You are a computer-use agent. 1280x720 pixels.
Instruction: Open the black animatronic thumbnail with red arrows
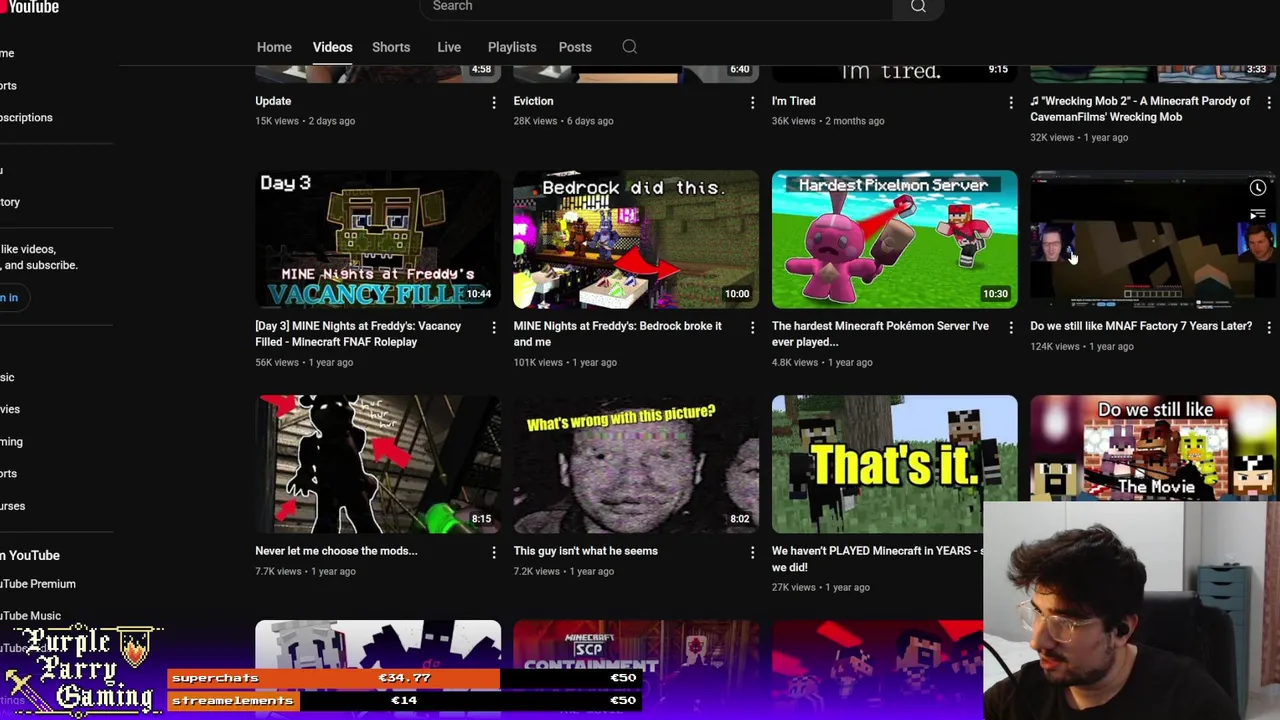point(378,464)
